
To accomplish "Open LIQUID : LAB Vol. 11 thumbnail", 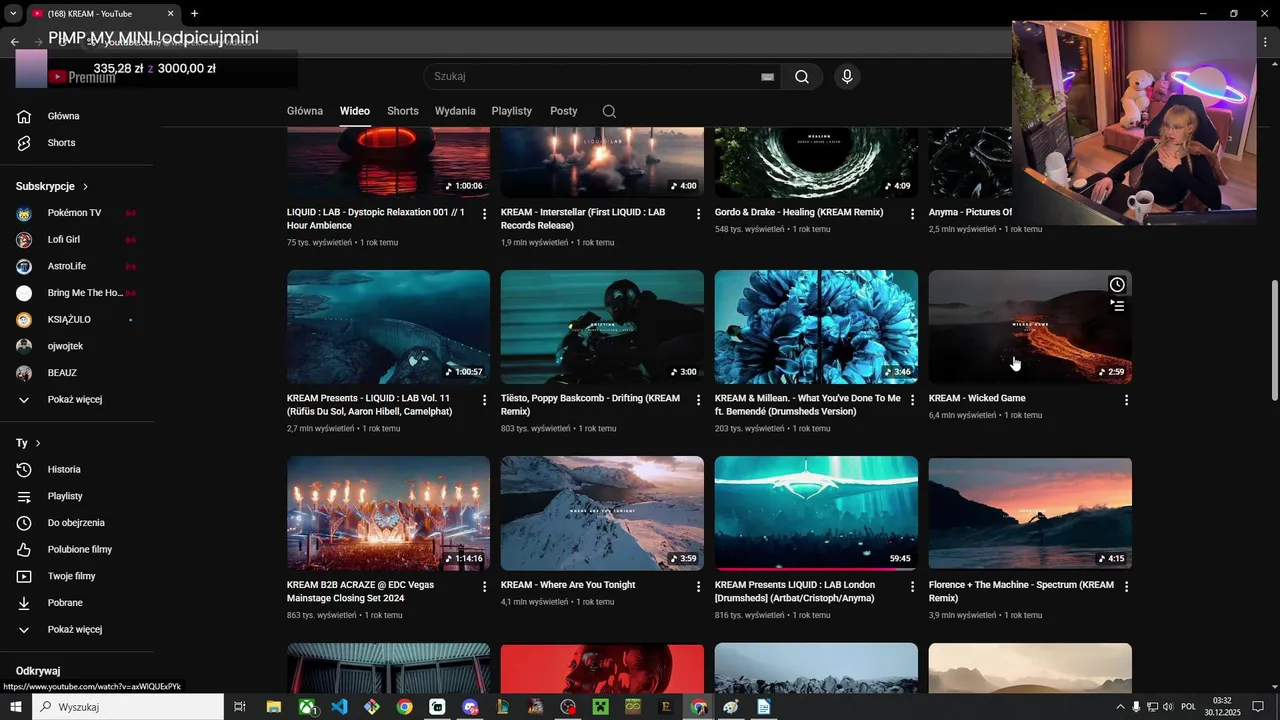I will [388, 327].
